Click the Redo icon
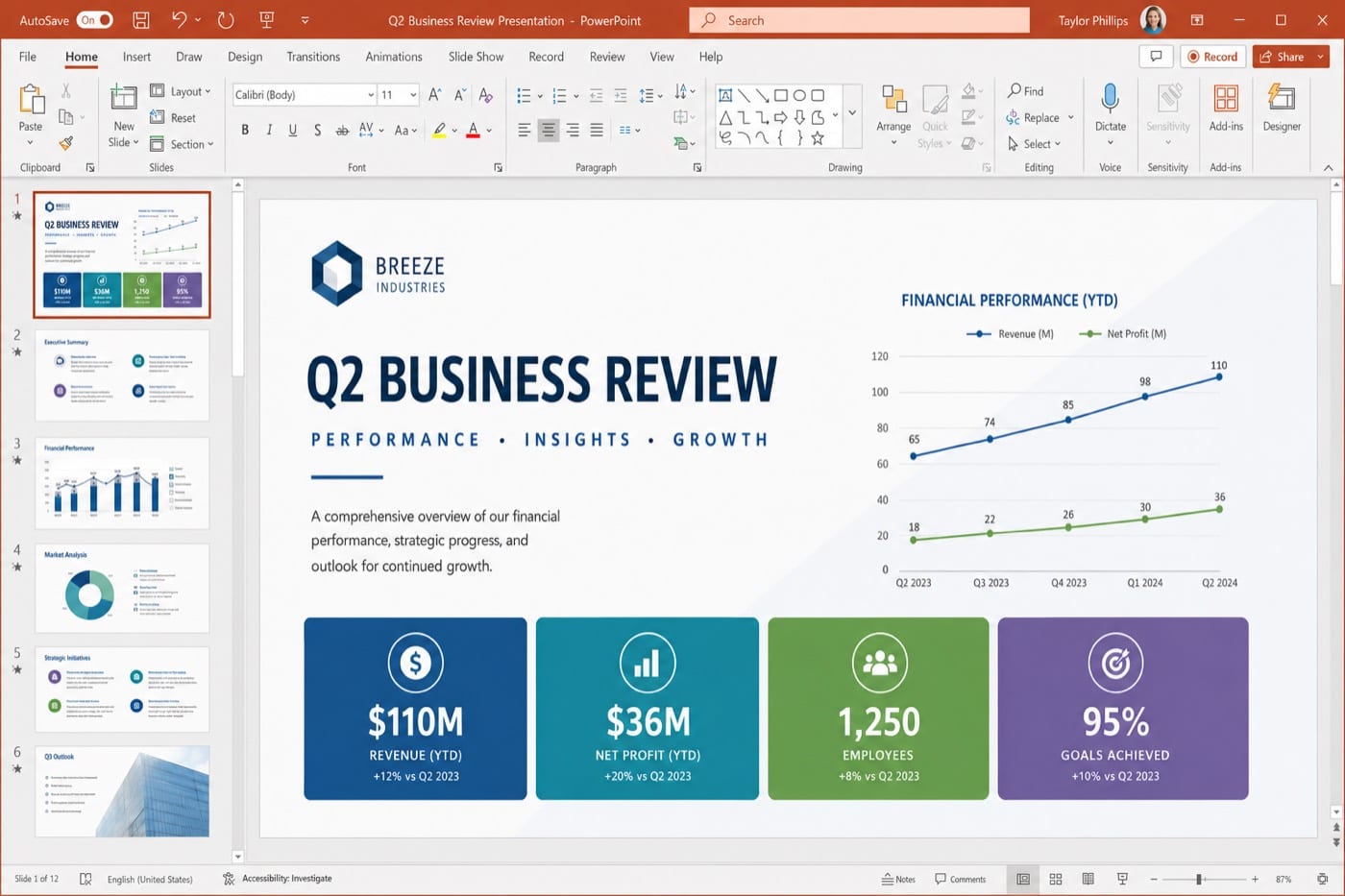1345x896 pixels. pyautogui.click(x=226, y=20)
